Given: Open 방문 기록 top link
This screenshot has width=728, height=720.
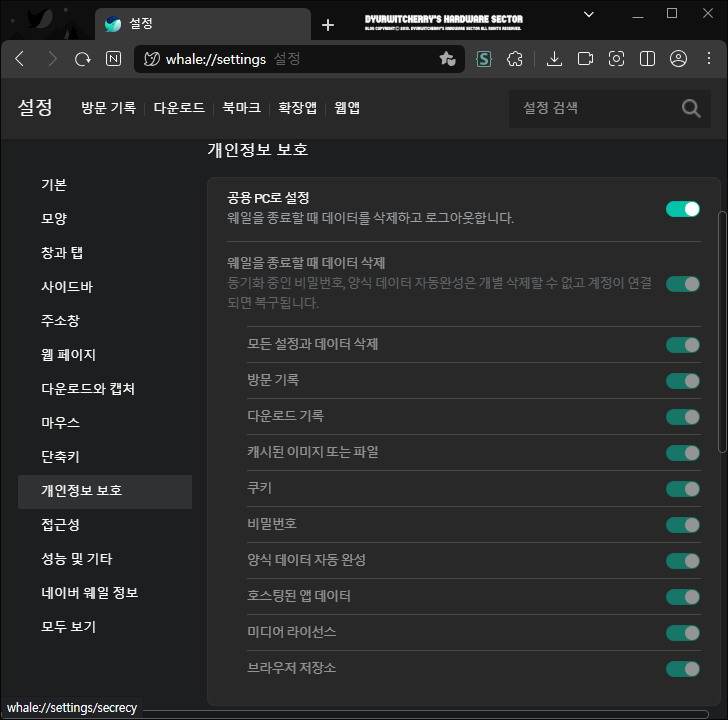Looking at the screenshot, I should (x=109, y=108).
